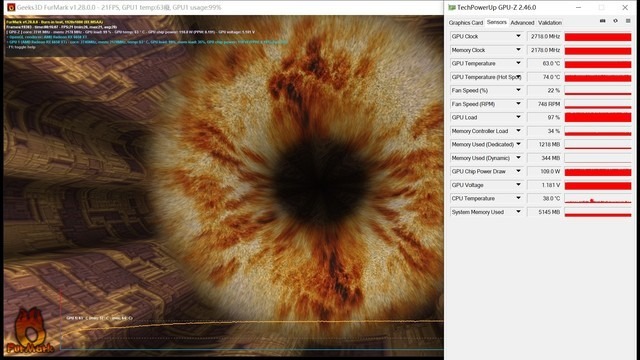
Task: Switch to the Graphics Card tab
Action: (x=466, y=23)
